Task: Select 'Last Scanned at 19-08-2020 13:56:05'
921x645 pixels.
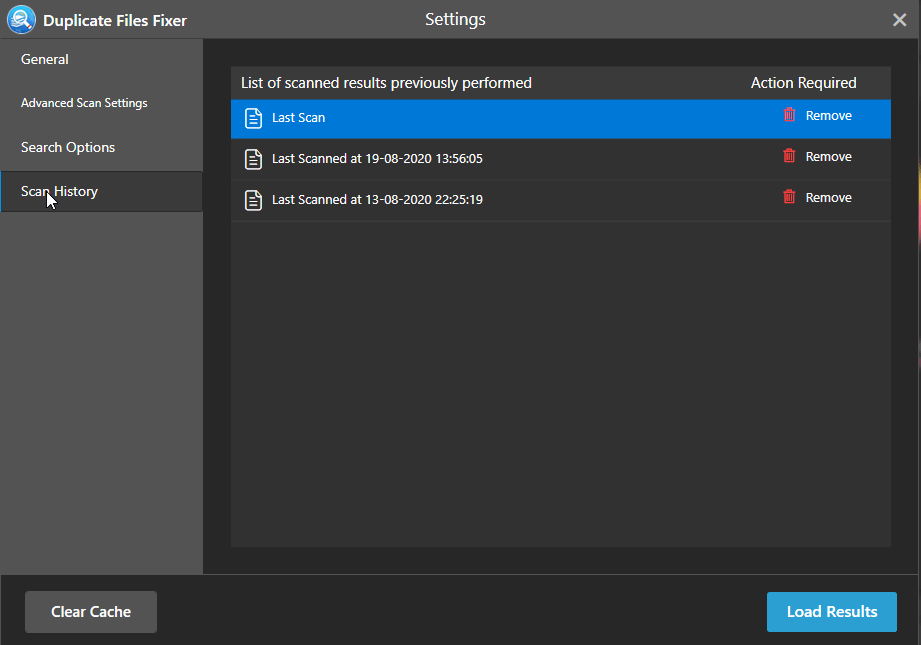Action: [561, 159]
